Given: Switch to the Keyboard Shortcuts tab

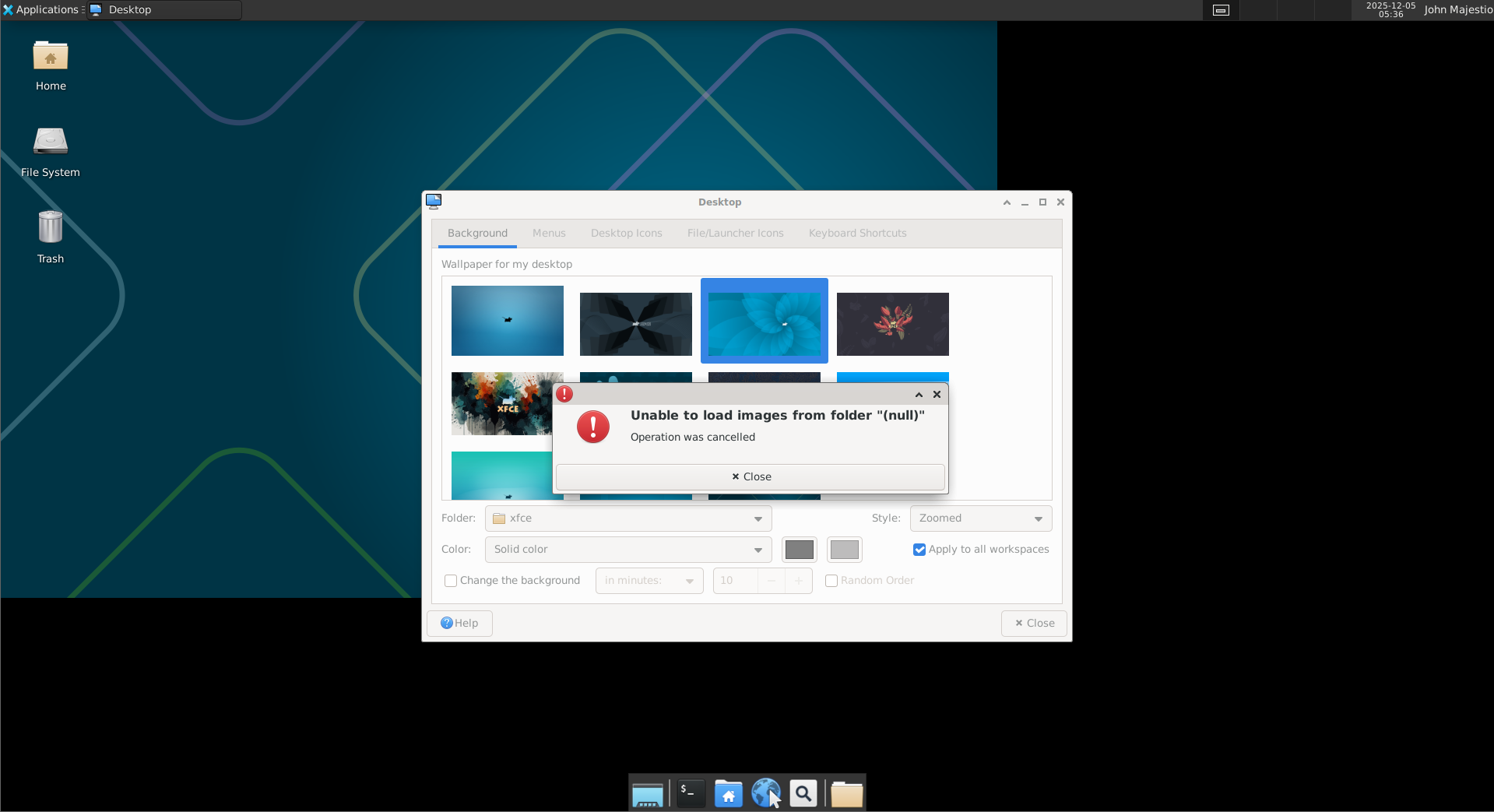Looking at the screenshot, I should [857, 234].
